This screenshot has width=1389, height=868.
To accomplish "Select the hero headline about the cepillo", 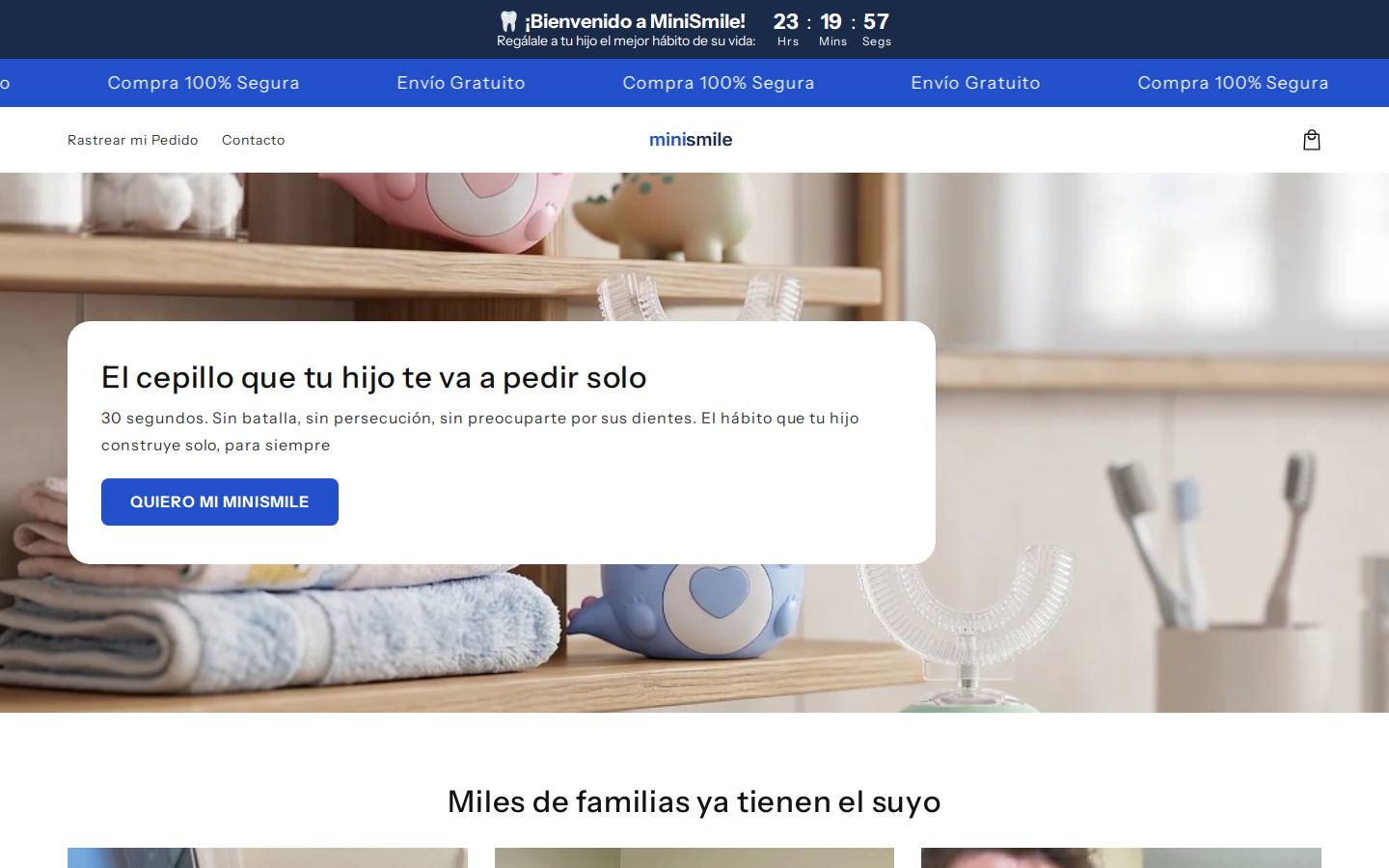I will (x=374, y=377).
